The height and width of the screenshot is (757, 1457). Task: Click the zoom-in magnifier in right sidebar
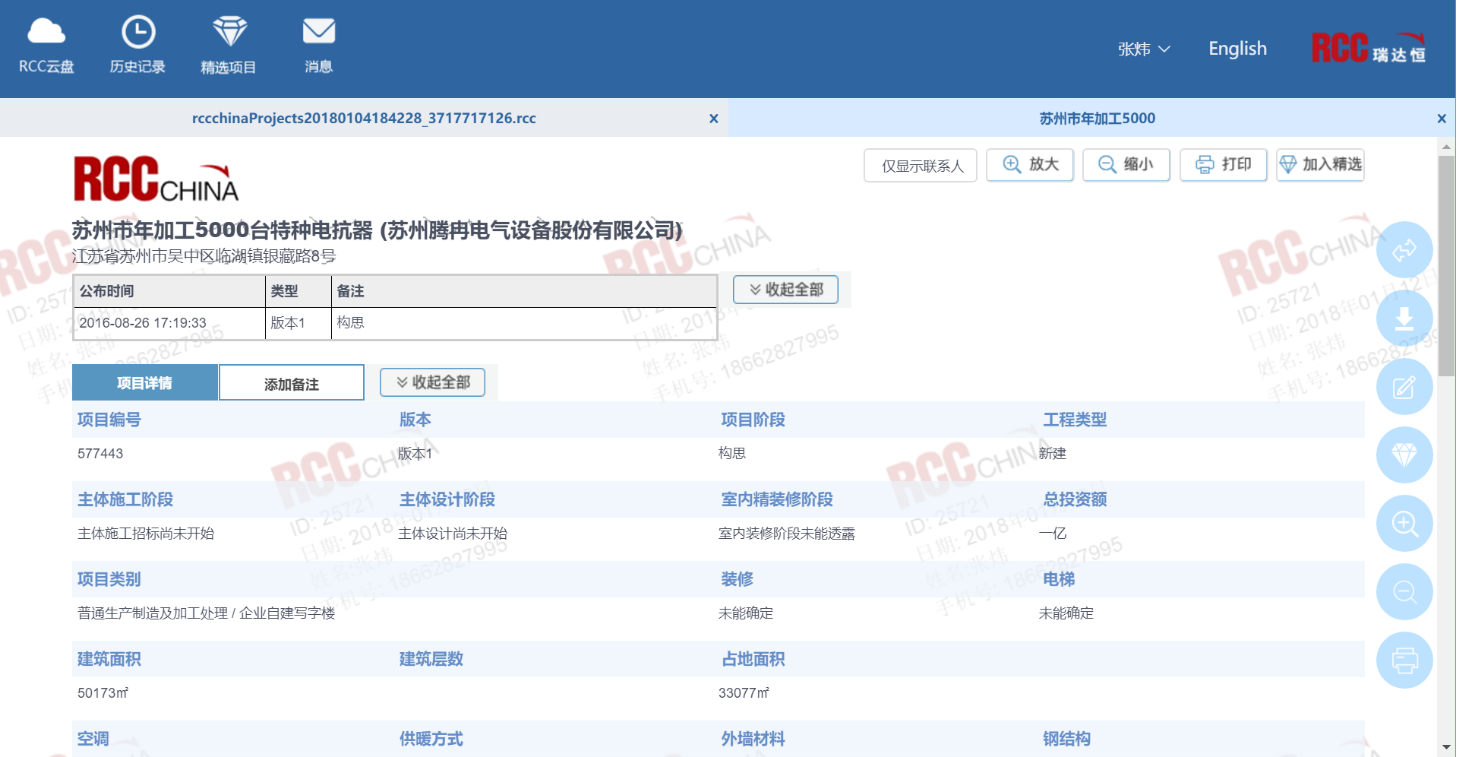[1404, 523]
